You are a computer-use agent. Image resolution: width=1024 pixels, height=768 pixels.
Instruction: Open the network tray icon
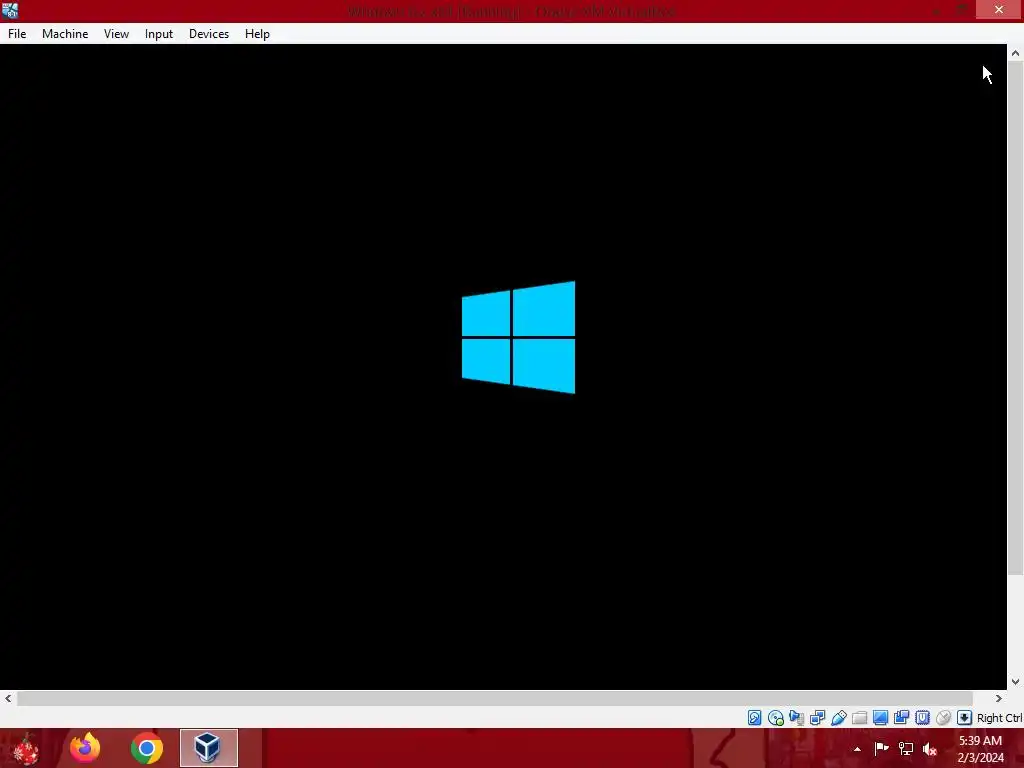[x=906, y=748]
